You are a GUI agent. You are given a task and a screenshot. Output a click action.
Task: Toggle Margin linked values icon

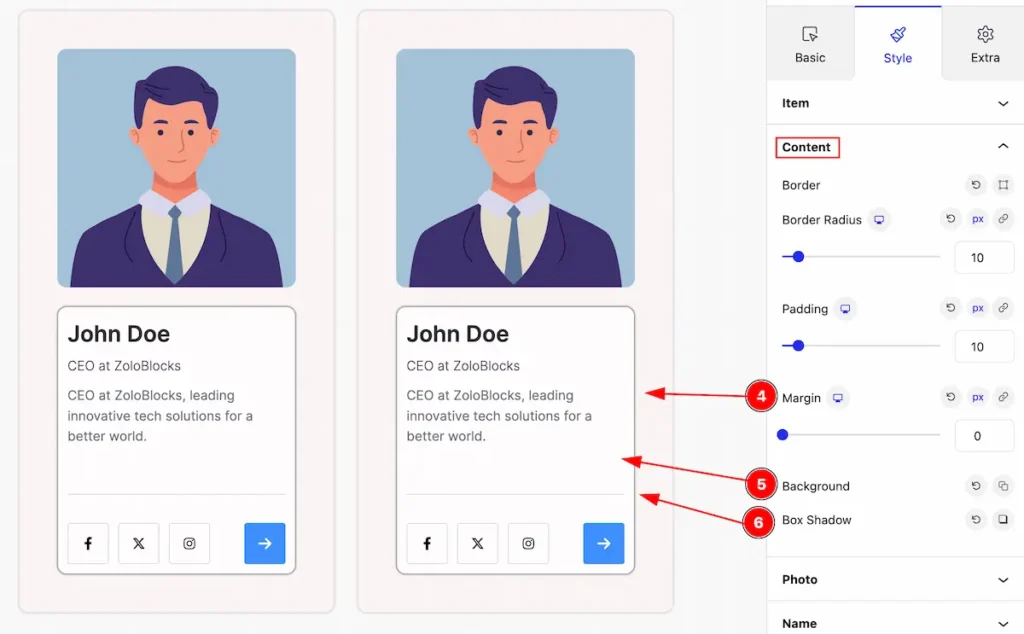[x=1002, y=397]
